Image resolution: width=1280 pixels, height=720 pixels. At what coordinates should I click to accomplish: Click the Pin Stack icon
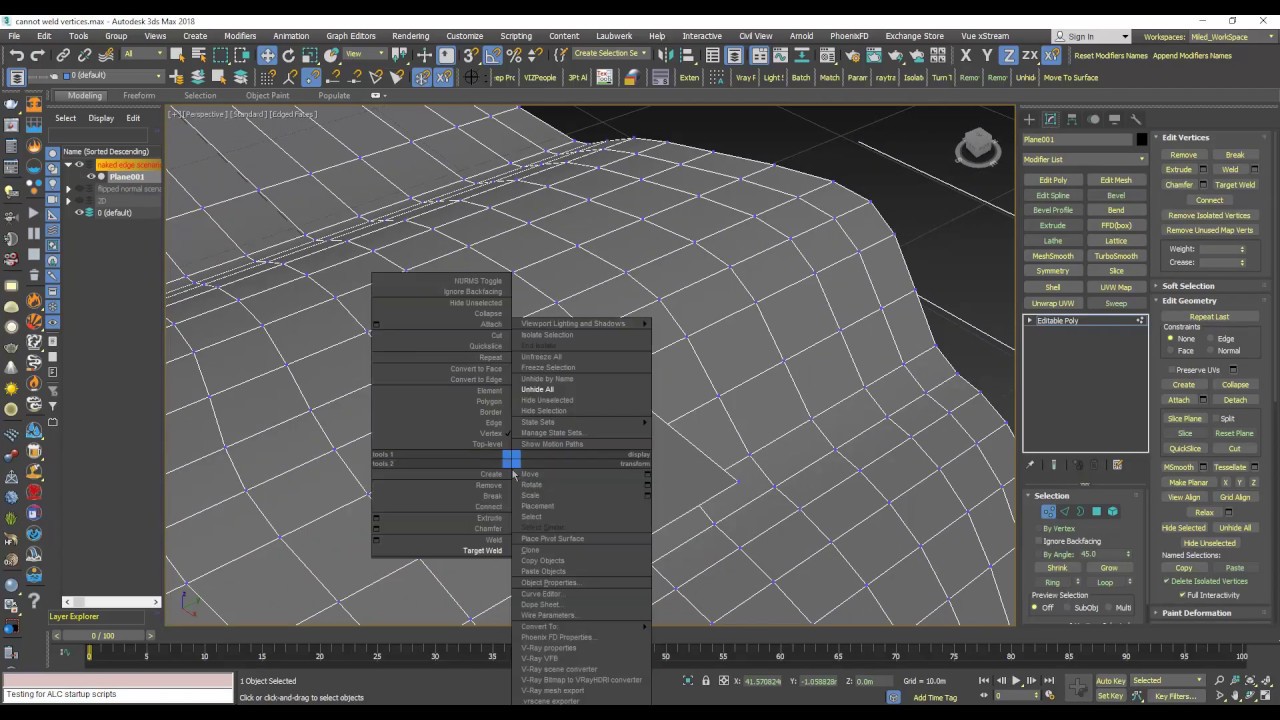coord(1030,465)
